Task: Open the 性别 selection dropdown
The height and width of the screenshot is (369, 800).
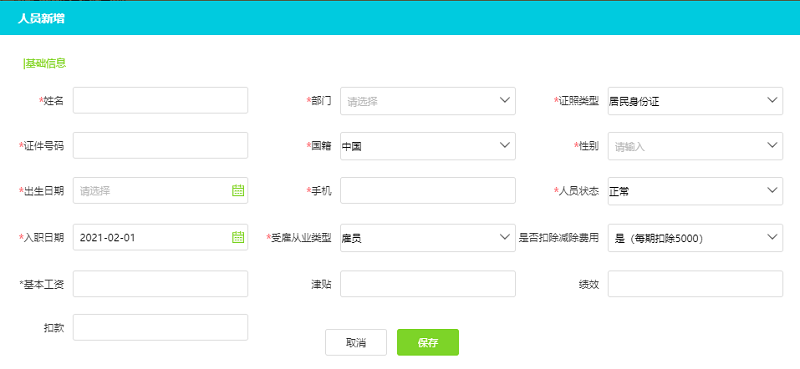Action: click(x=695, y=146)
